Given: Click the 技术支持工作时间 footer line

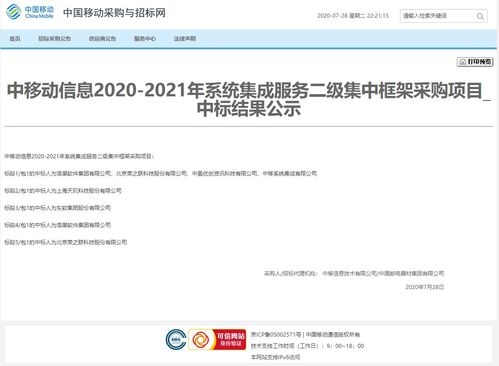Looking at the screenshot, I should pos(307,346).
